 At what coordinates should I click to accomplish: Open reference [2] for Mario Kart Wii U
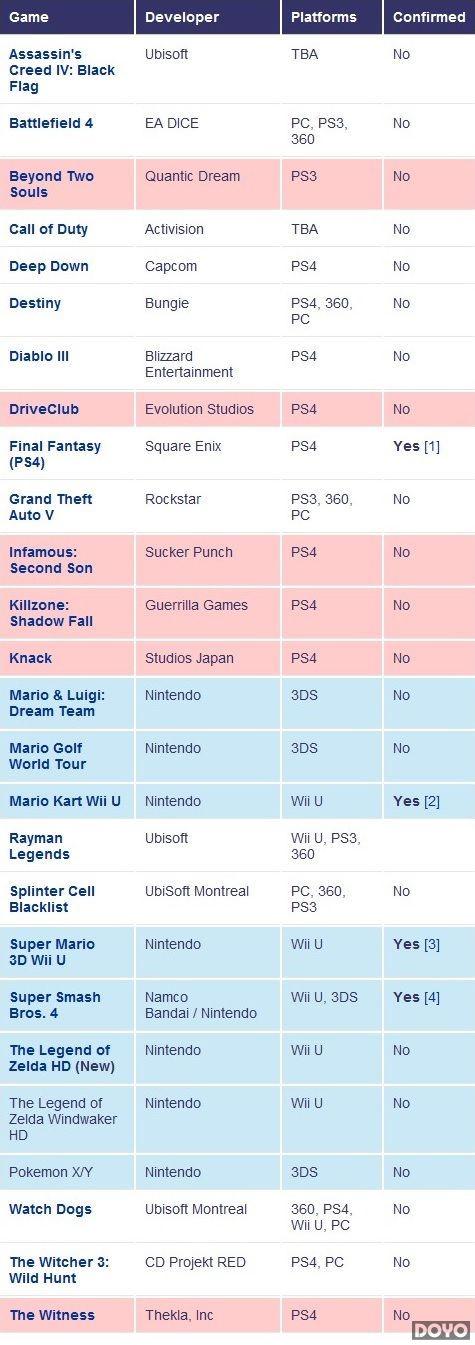tap(431, 801)
